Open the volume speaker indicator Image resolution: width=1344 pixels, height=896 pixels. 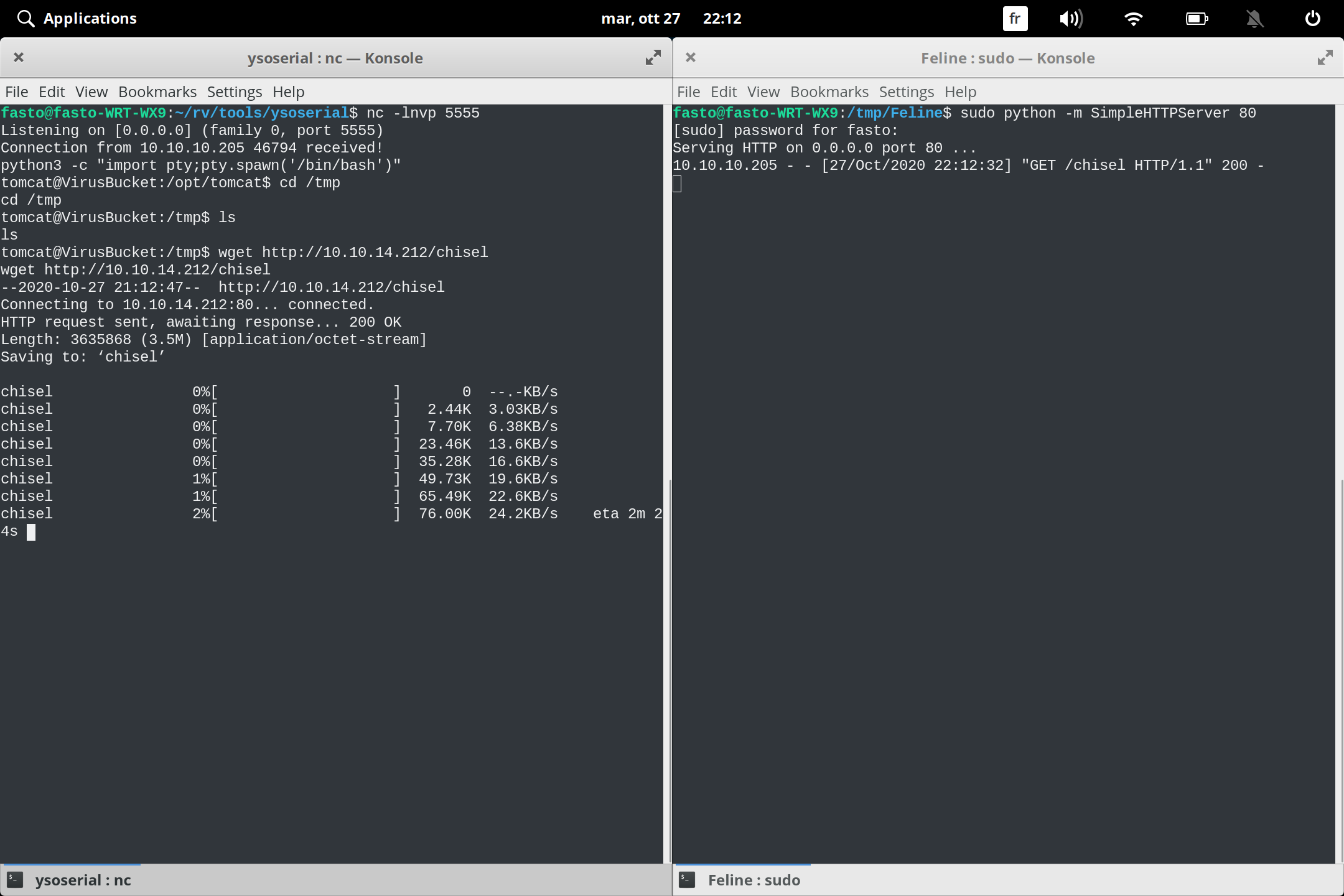pyautogui.click(x=1071, y=19)
